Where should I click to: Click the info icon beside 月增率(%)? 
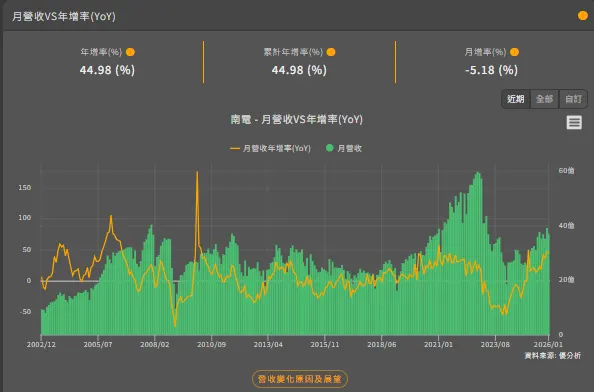(x=514, y=52)
